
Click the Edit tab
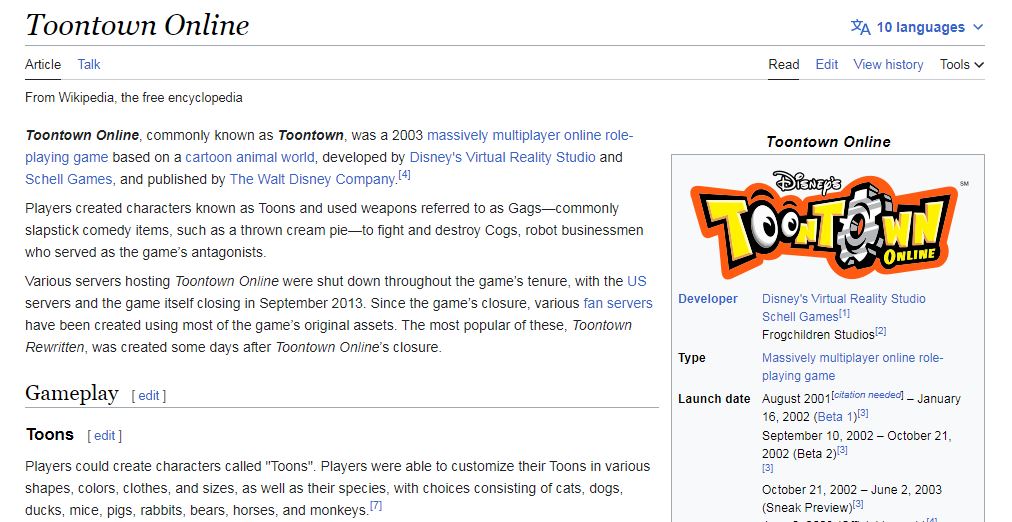[x=827, y=64]
